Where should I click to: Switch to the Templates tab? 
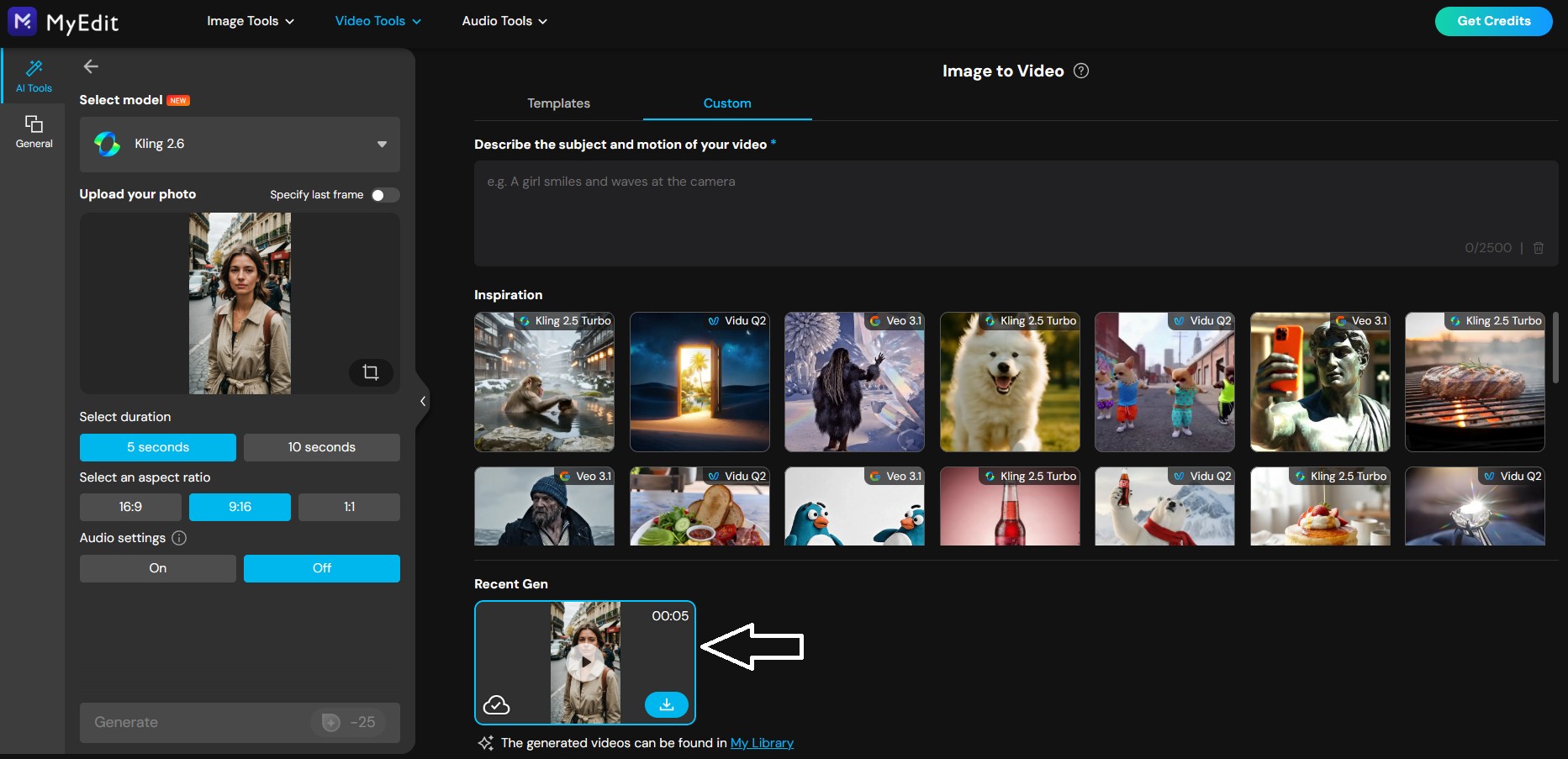click(559, 103)
